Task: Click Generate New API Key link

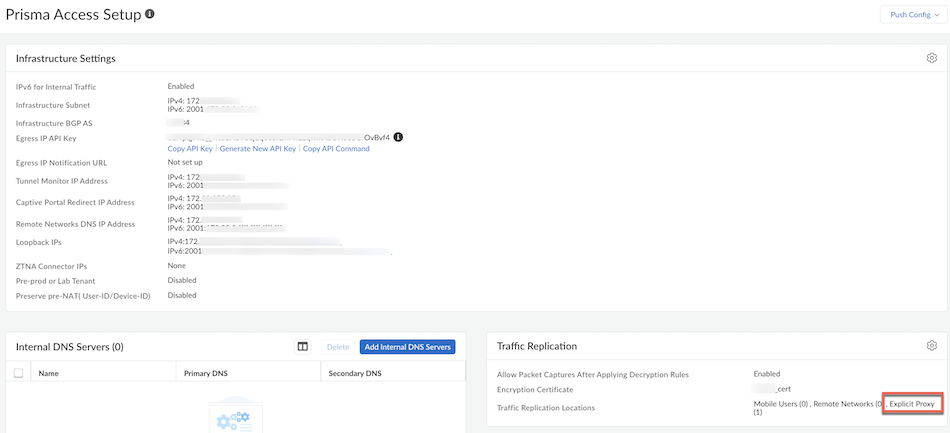Action: click(258, 149)
